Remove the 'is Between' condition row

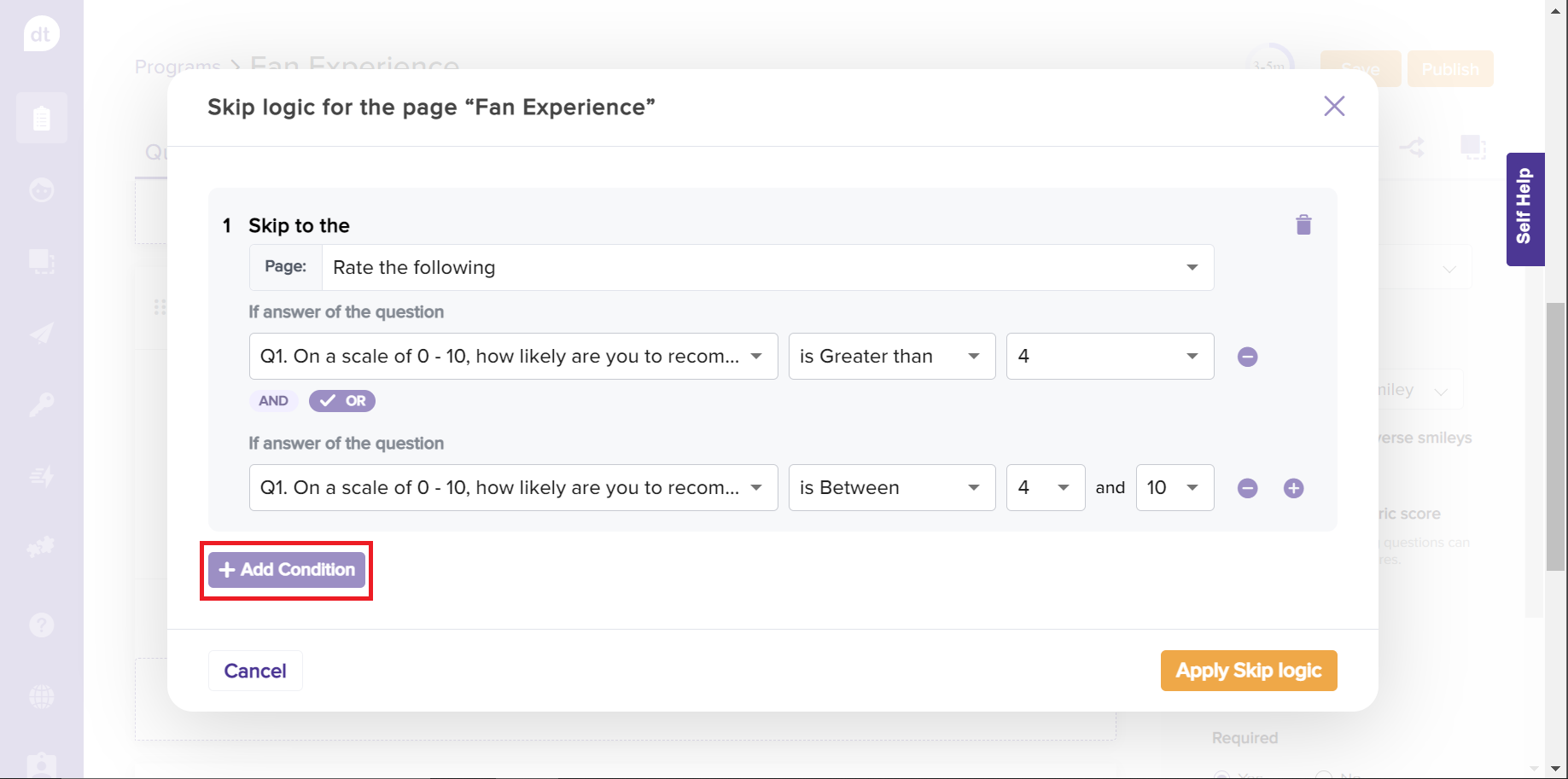(1247, 488)
